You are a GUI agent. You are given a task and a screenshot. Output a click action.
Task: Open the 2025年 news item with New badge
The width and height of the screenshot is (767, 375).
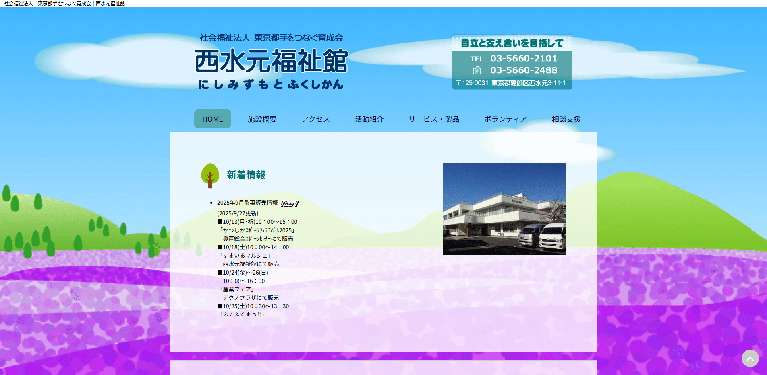click(x=248, y=202)
